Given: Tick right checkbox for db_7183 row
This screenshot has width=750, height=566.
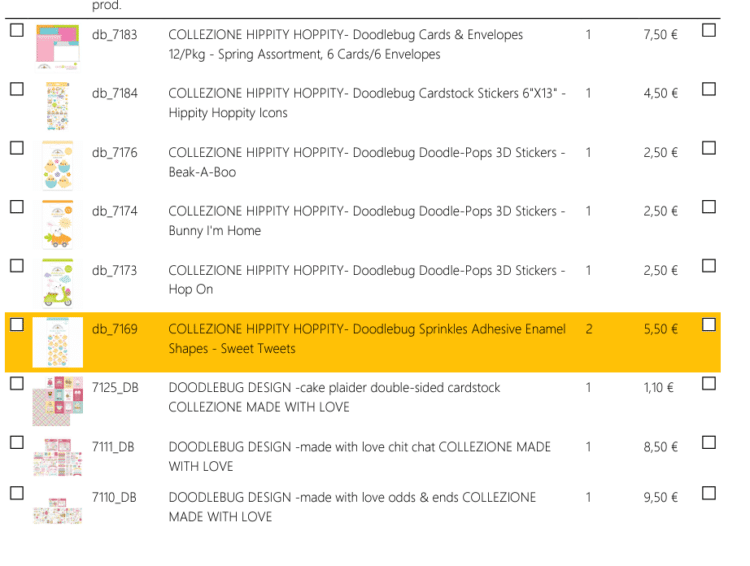Looking at the screenshot, I should point(709,30).
